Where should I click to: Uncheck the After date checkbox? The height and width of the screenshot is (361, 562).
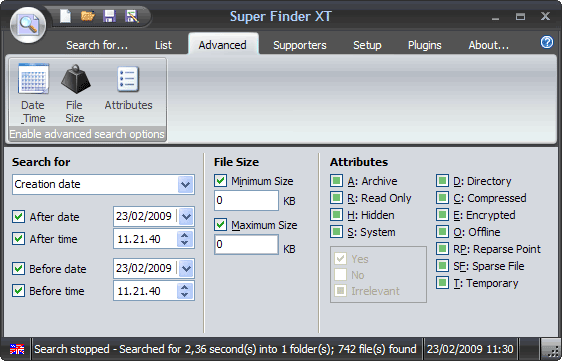(18, 217)
